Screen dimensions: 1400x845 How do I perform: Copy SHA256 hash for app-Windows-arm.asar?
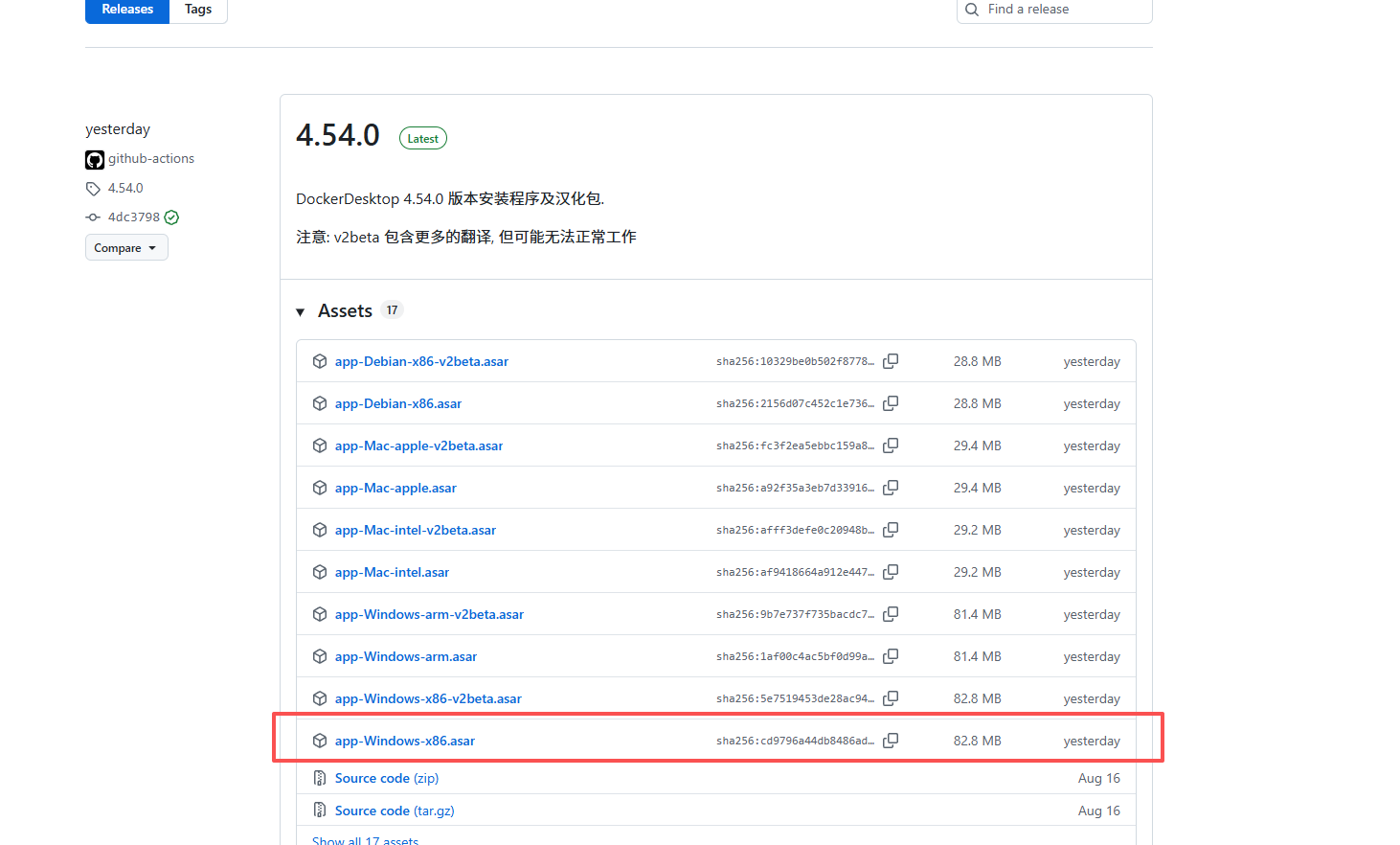click(891, 656)
